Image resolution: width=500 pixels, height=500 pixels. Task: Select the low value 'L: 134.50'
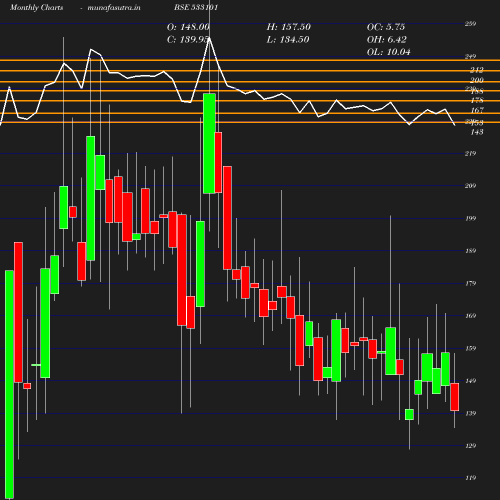click(x=288, y=40)
